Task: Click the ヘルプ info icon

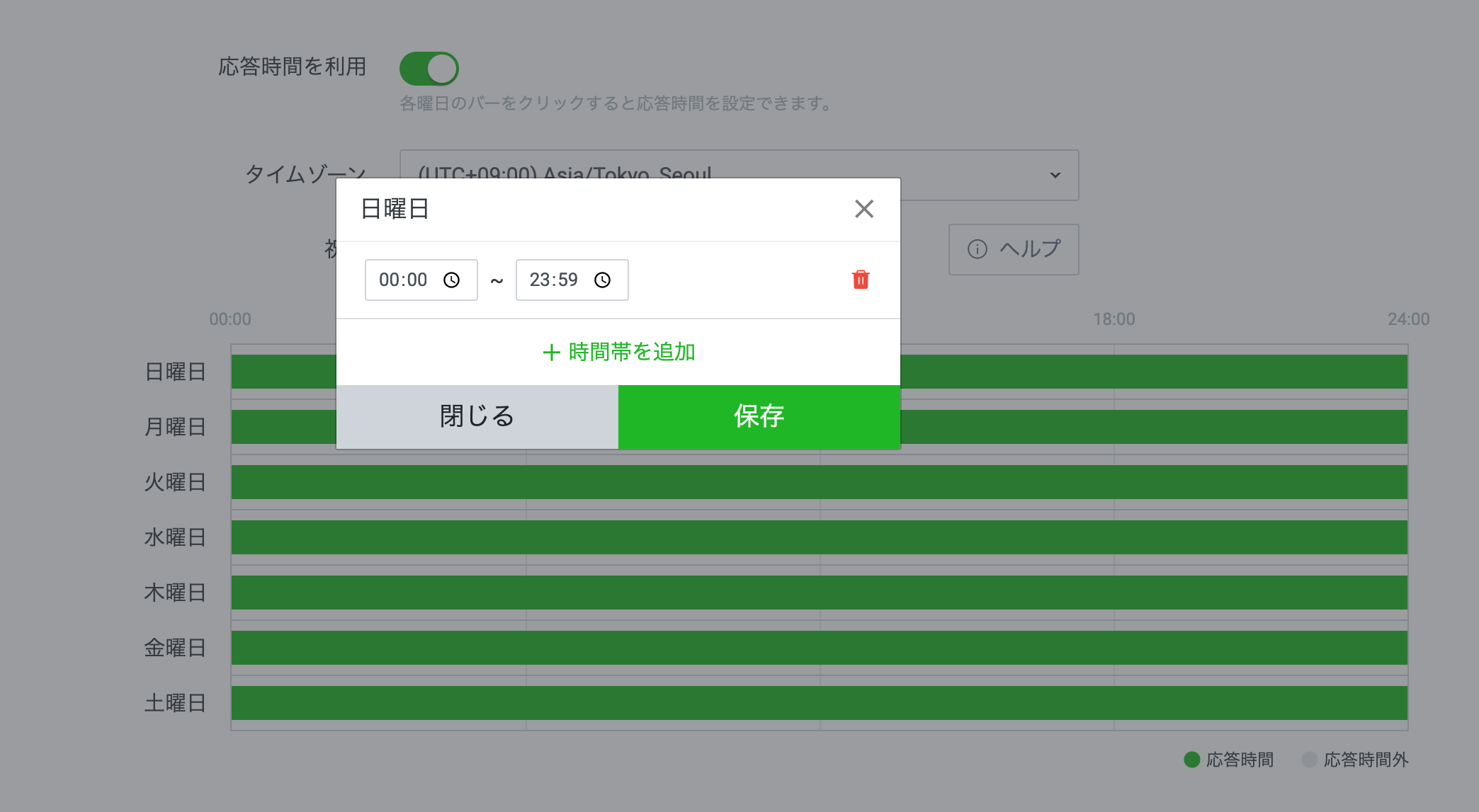Action: 977,249
